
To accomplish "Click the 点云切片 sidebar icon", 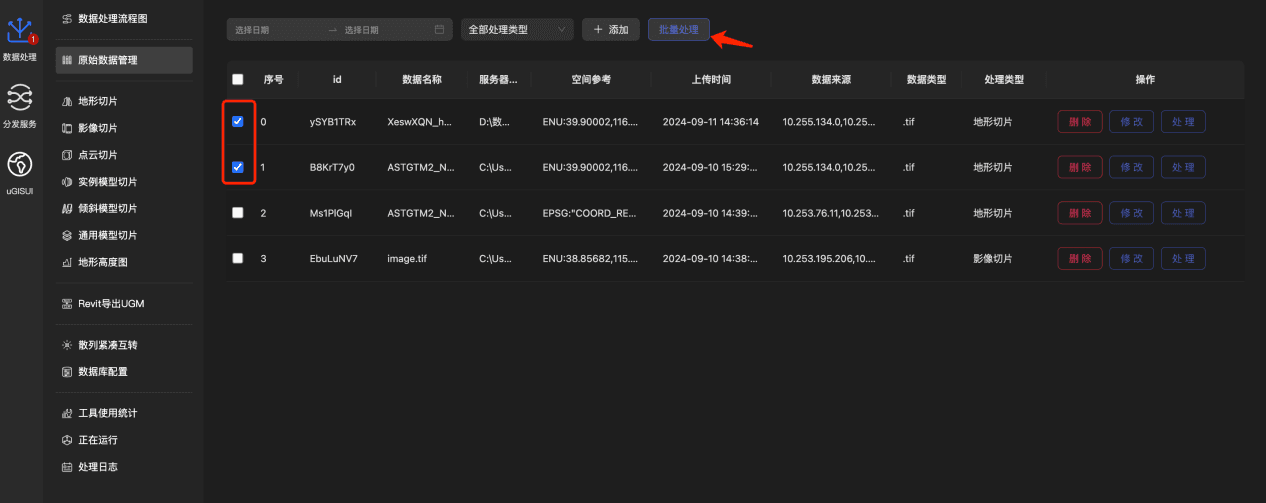I will click(67, 155).
